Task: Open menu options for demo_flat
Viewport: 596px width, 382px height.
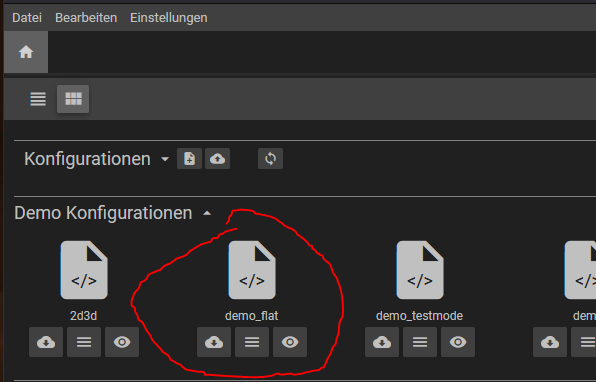Action: point(252,342)
